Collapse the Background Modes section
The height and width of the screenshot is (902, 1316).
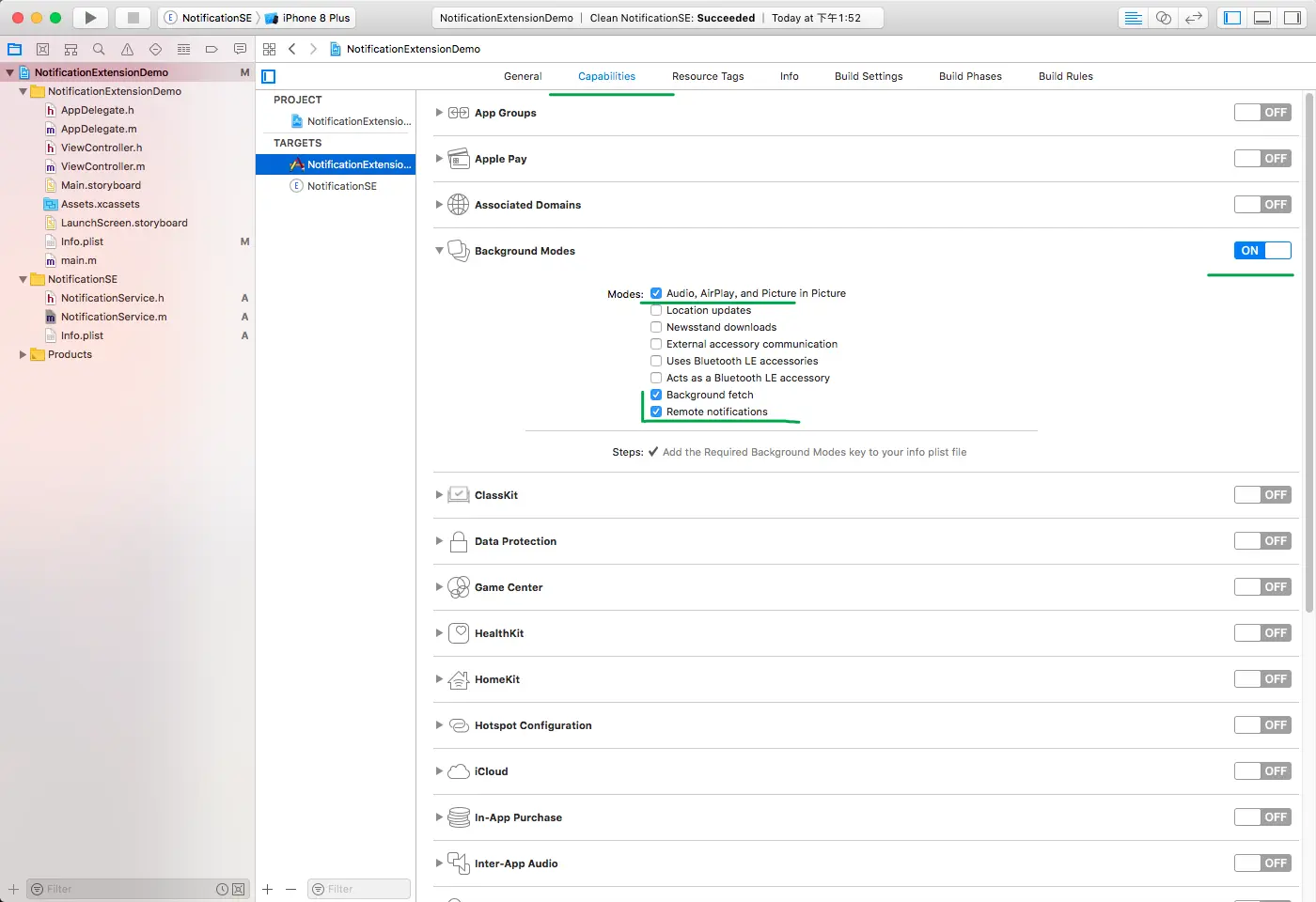coord(439,251)
